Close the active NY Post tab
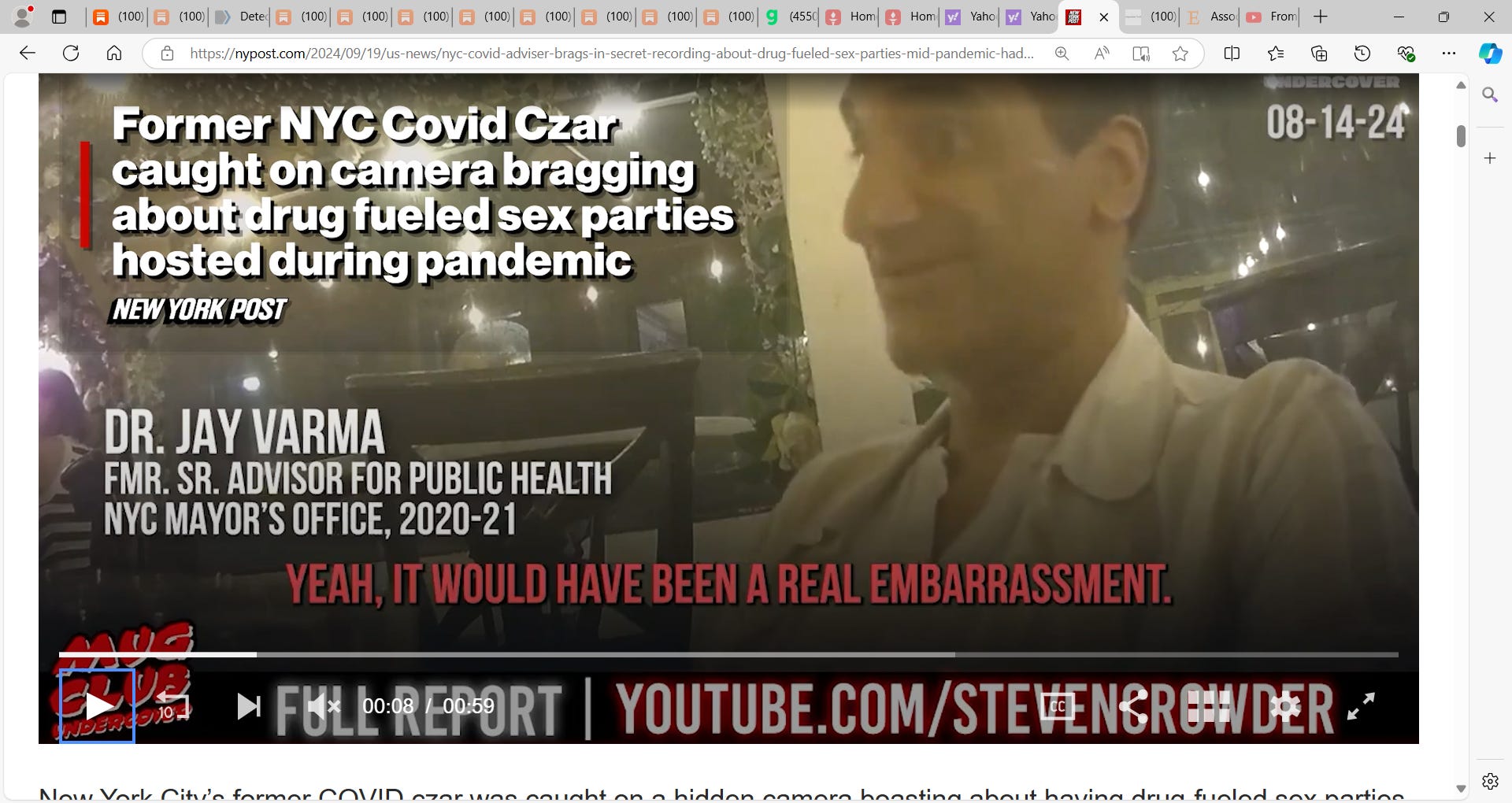 [1104, 17]
